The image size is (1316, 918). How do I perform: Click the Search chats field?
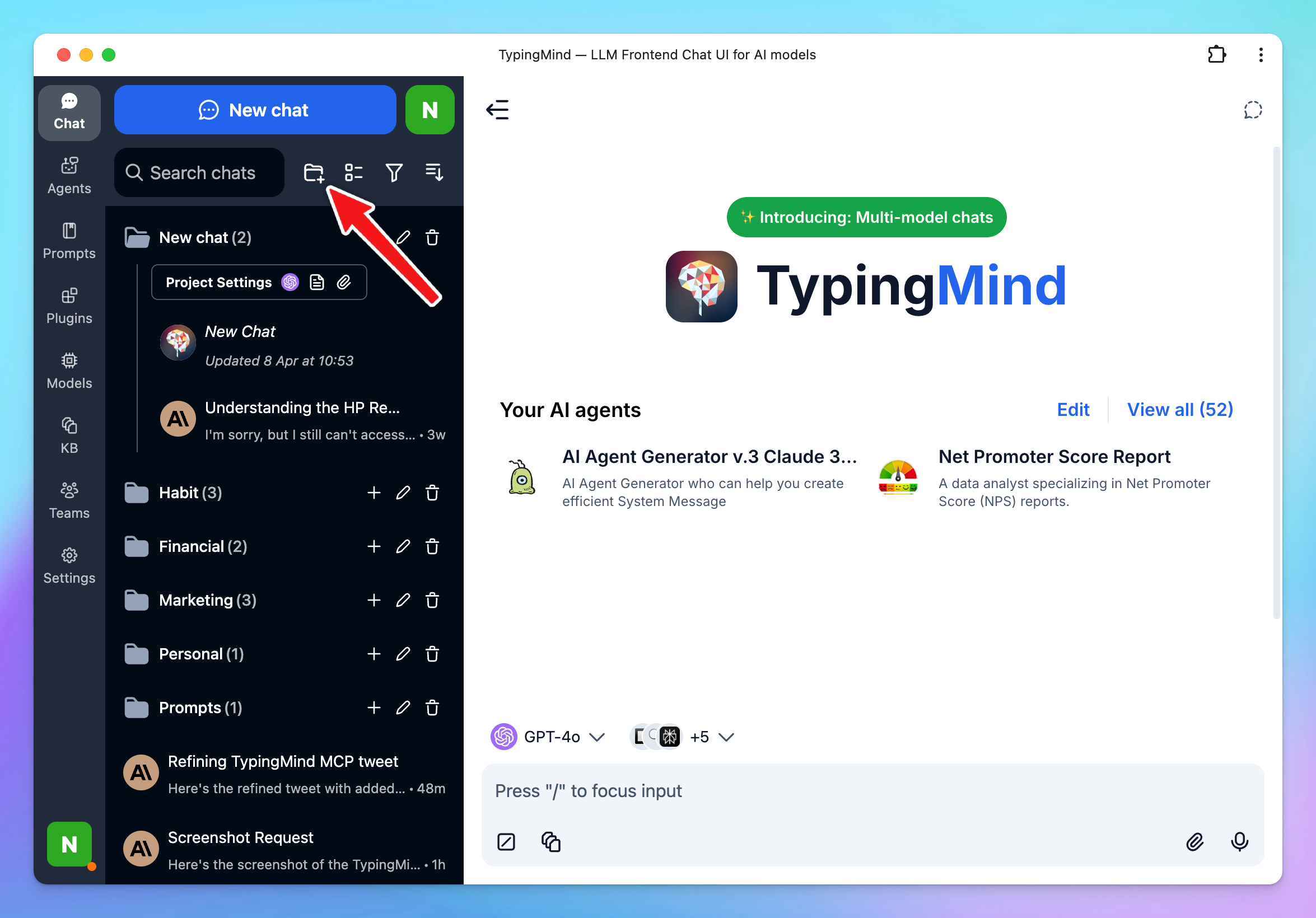pos(199,172)
